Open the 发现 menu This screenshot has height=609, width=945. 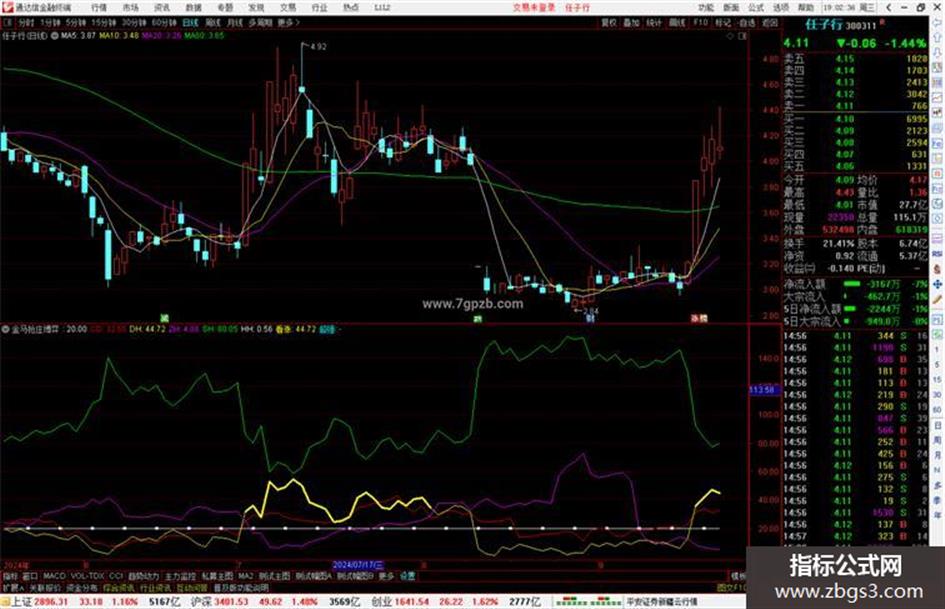point(256,7)
